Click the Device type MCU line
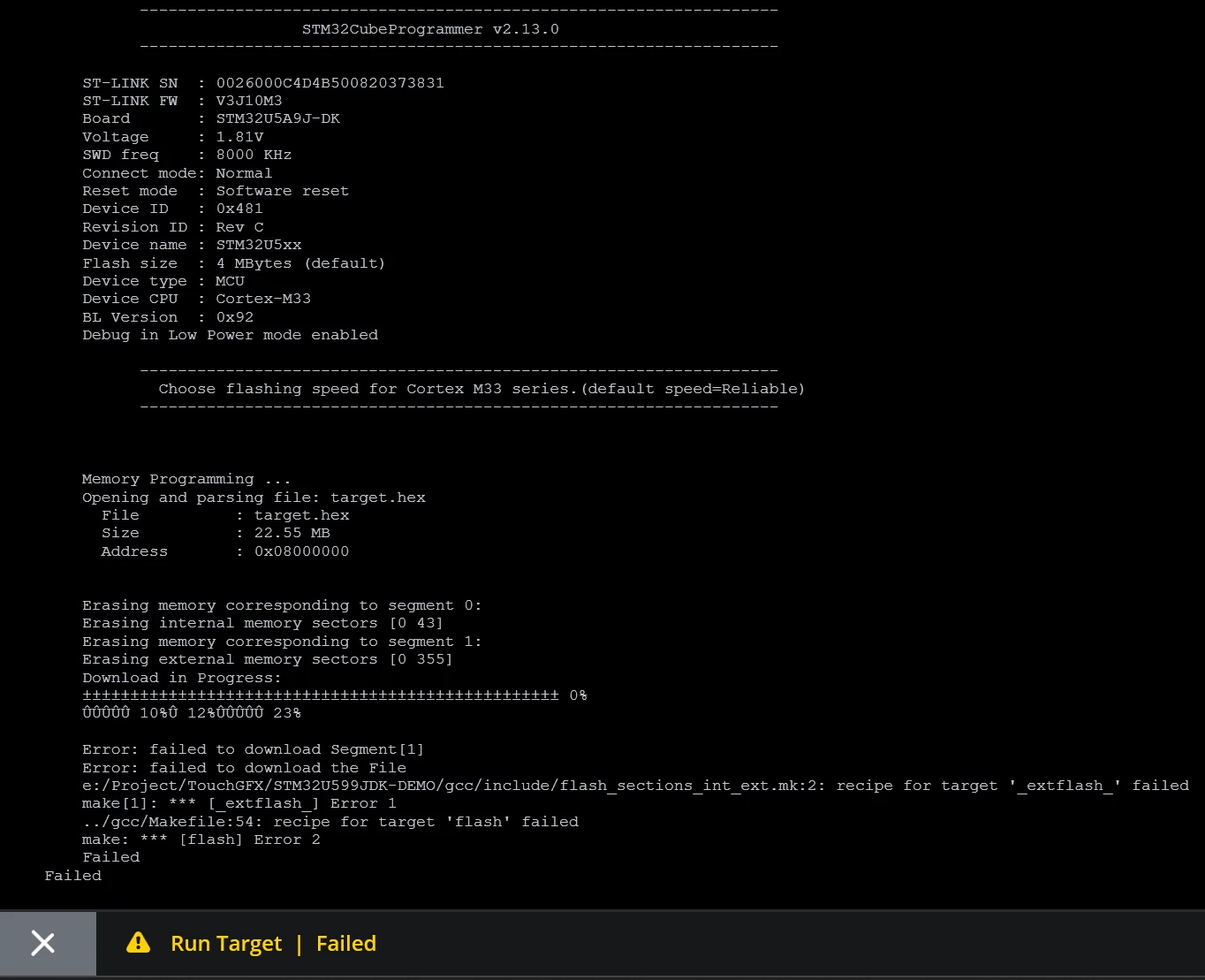This screenshot has height=980, width=1205. [x=163, y=281]
